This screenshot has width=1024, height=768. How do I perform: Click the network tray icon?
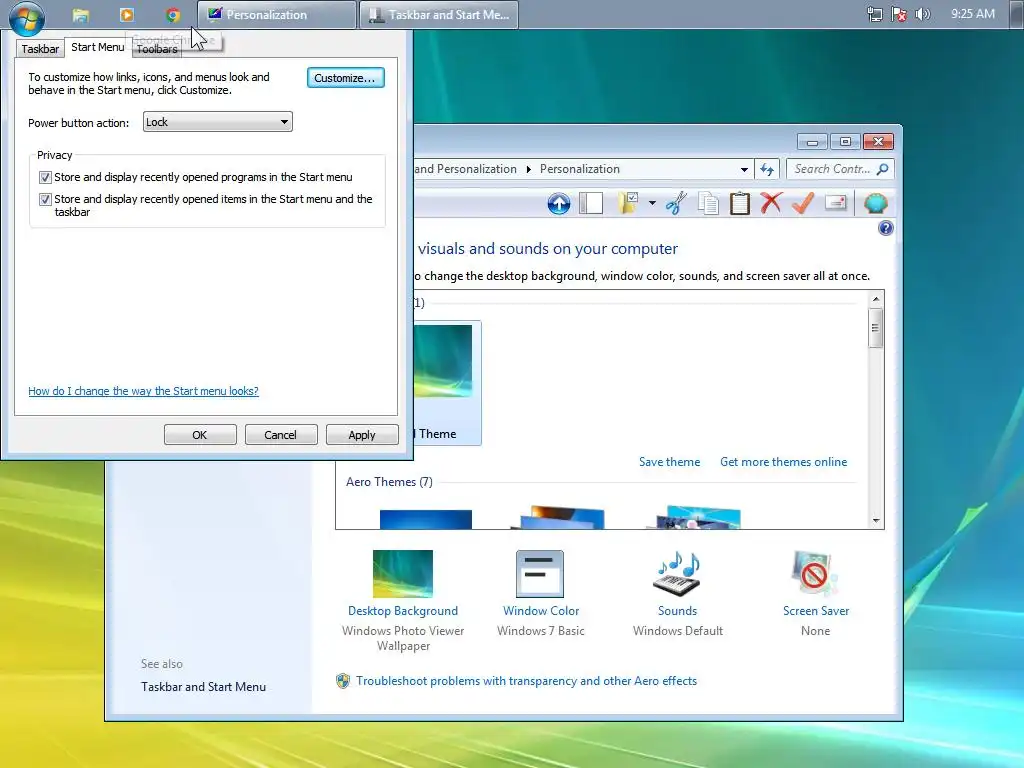tap(874, 14)
